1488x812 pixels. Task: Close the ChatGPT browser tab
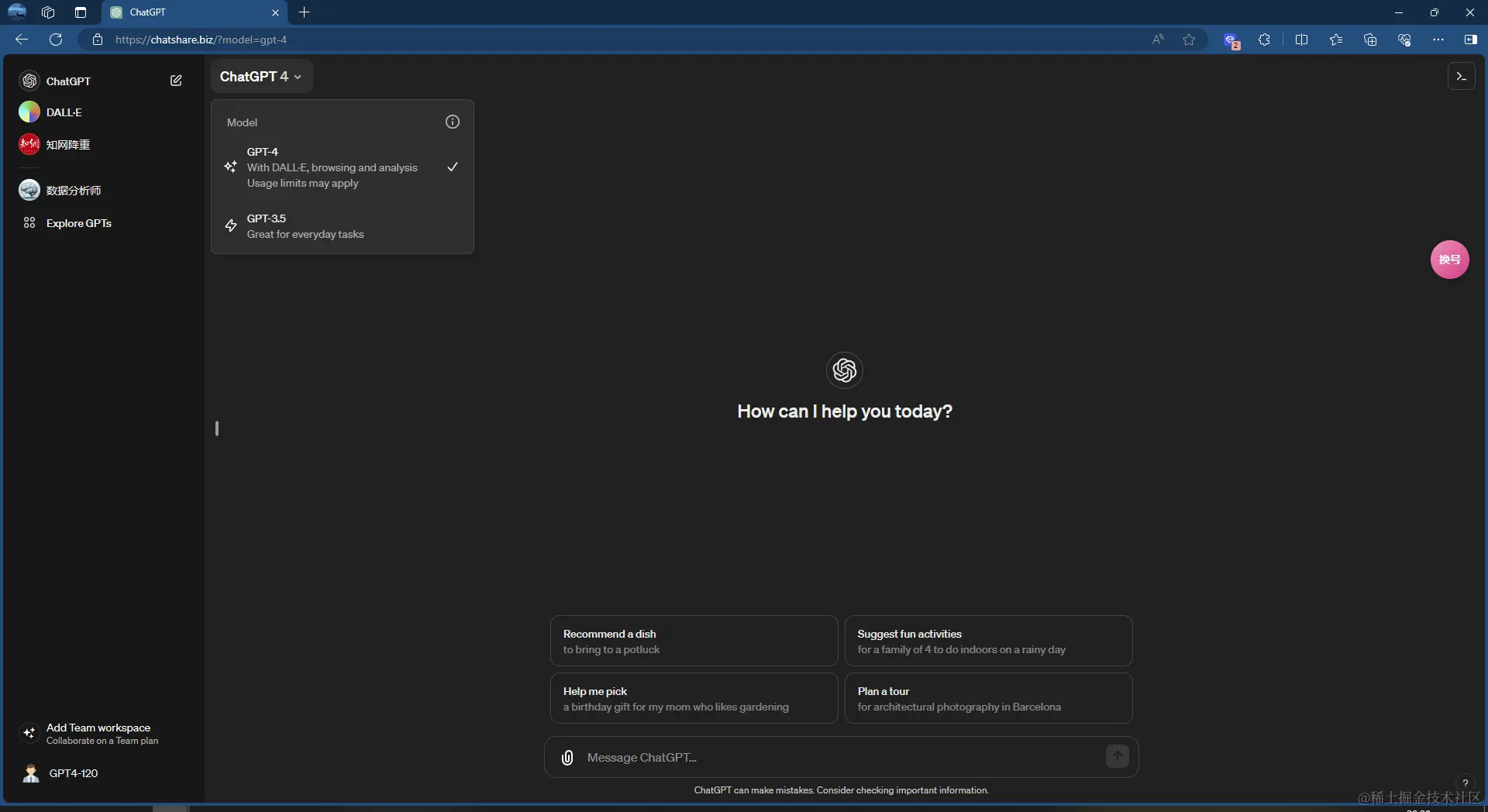[x=275, y=12]
